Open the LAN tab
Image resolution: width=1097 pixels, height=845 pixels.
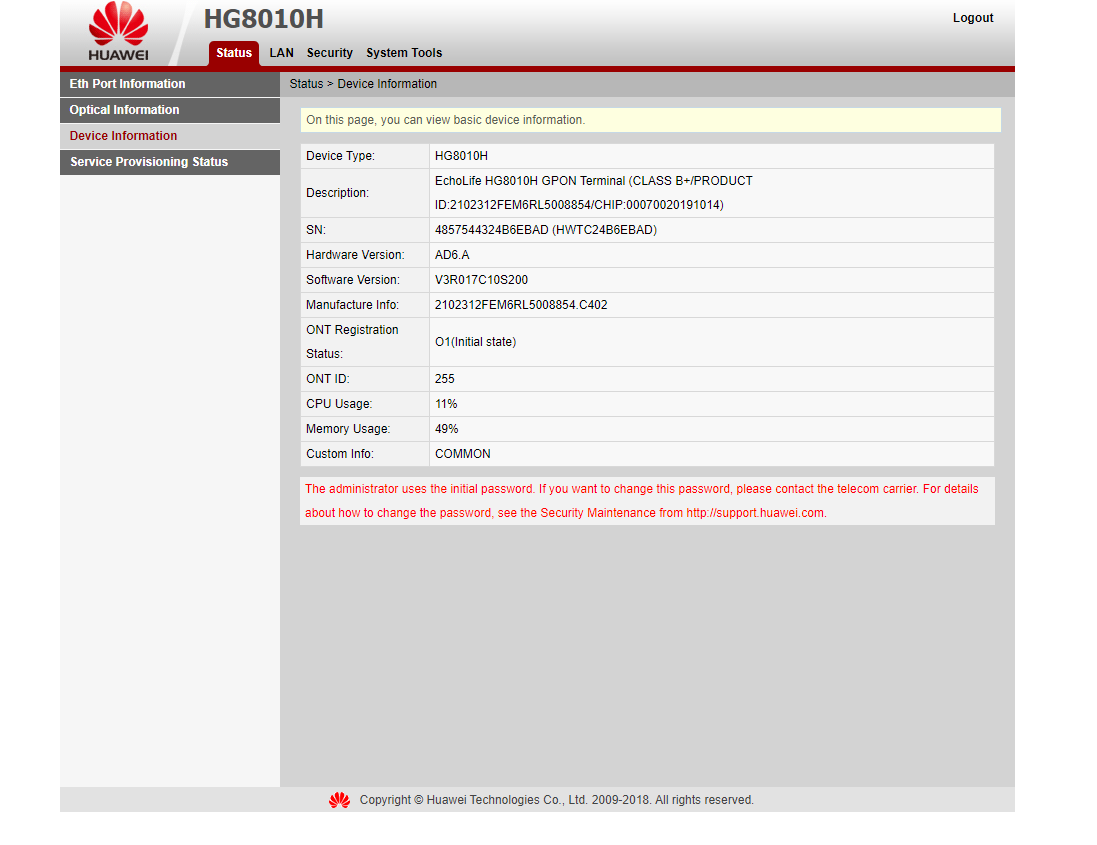coord(281,53)
